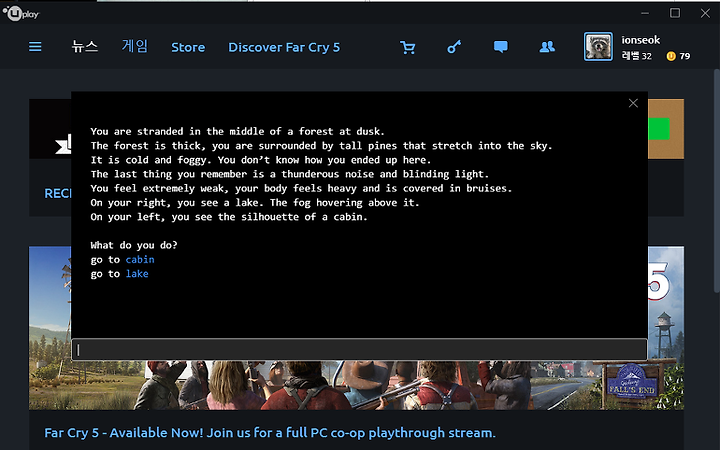Click the Ubisoft coin icon
Viewport: 720px width, 450px height.
click(x=671, y=56)
